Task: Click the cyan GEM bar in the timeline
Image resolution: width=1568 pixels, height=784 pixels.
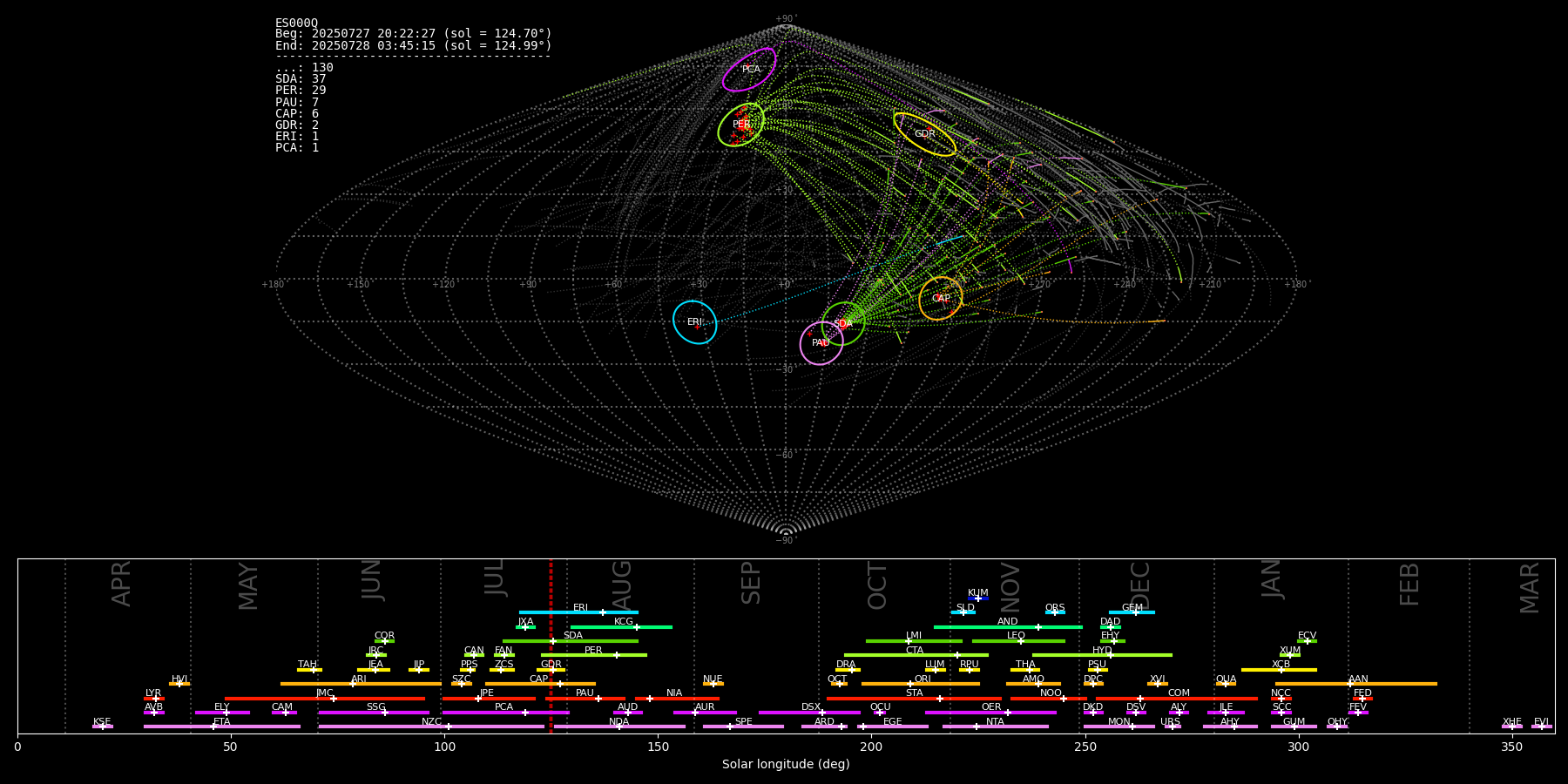Action: pyautogui.click(x=1132, y=612)
